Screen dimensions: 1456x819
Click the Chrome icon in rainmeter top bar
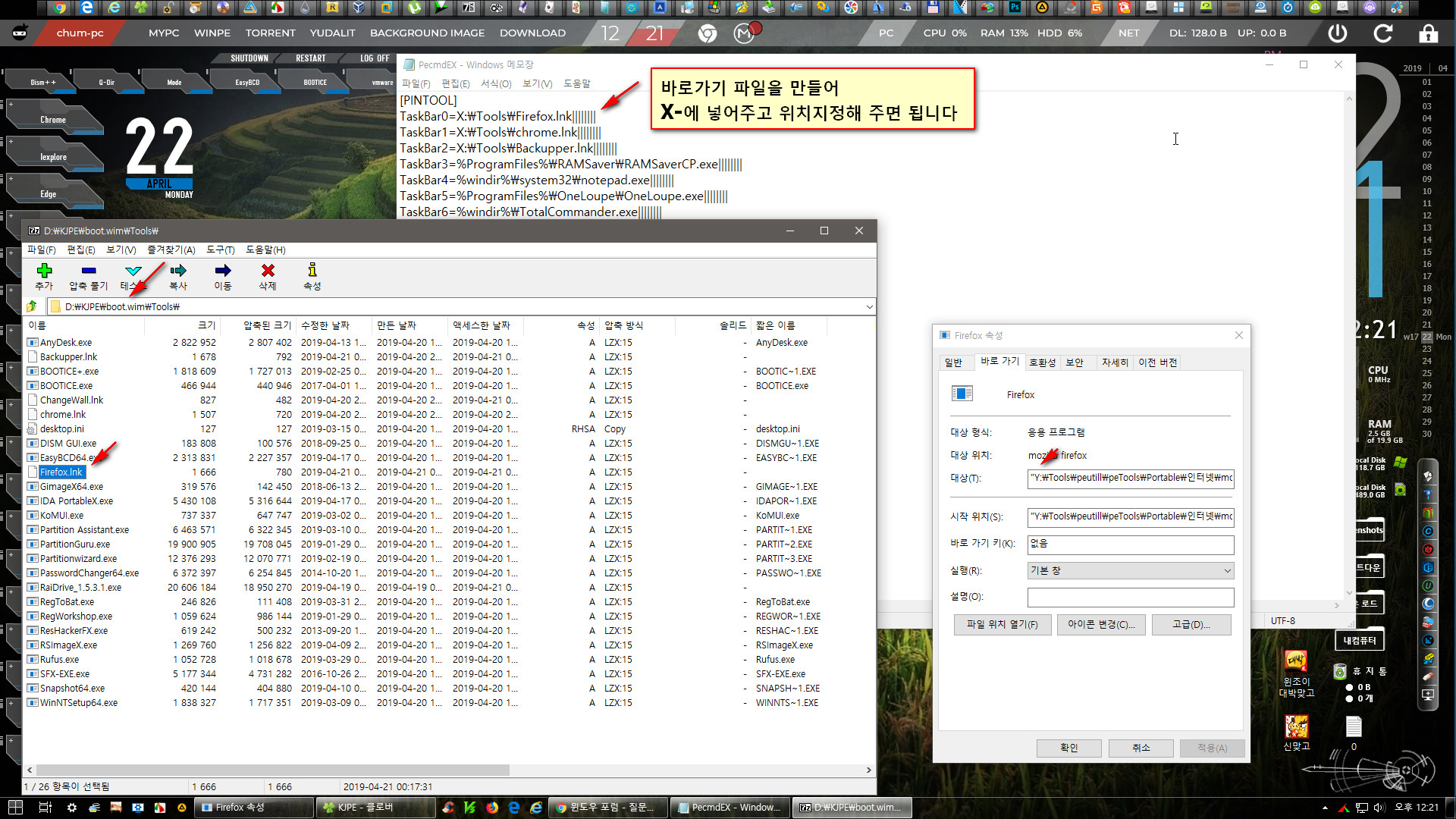pyautogui.click(x=708, y=33)
